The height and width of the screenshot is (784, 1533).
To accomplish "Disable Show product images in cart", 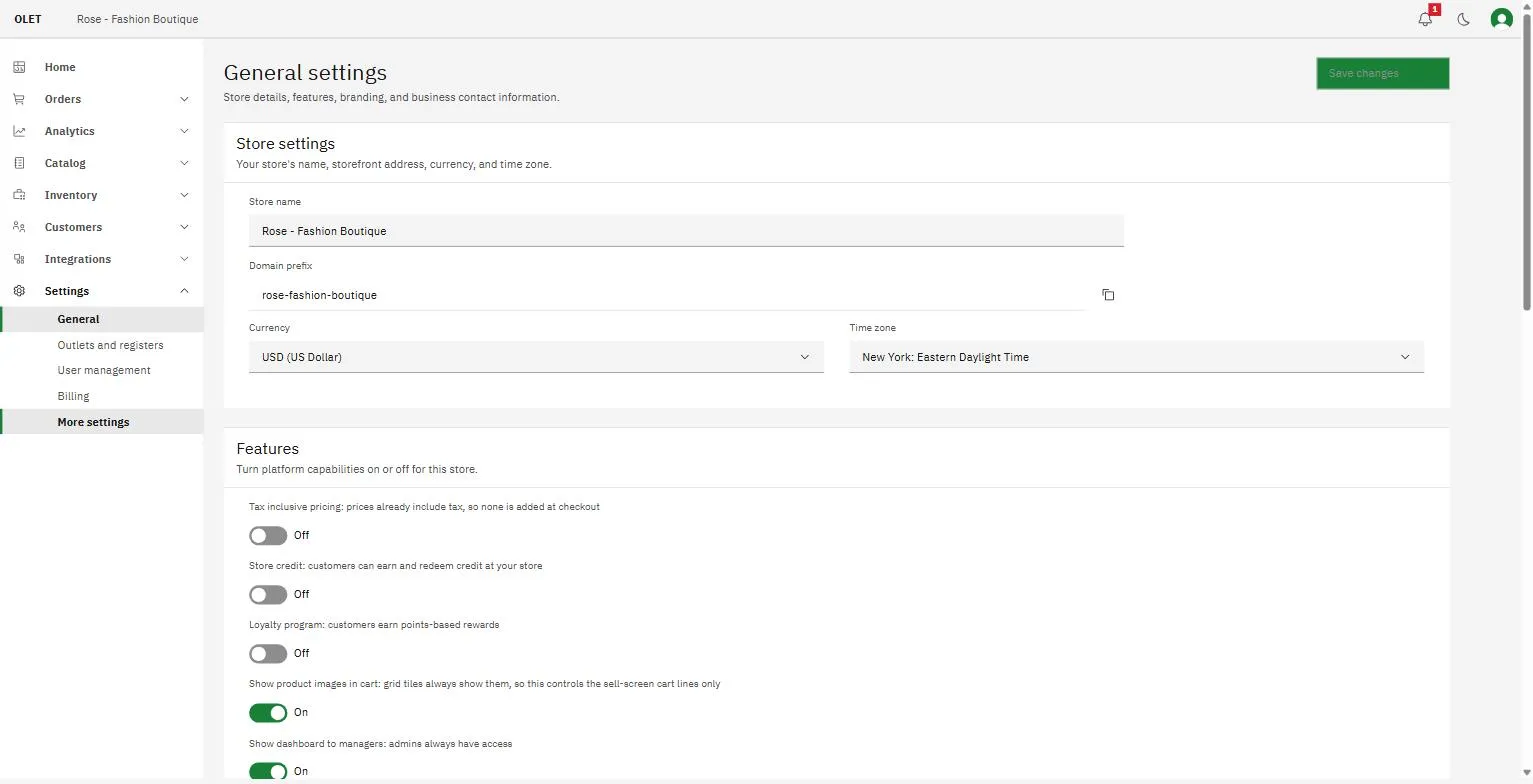I will click(x=268, y=713).
